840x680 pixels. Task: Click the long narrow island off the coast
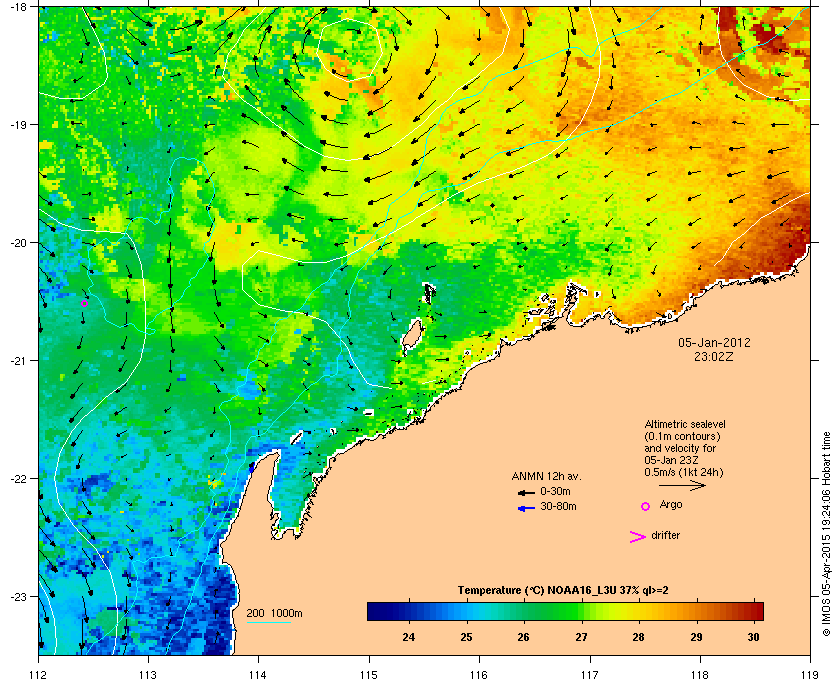(x=411, y=336)
